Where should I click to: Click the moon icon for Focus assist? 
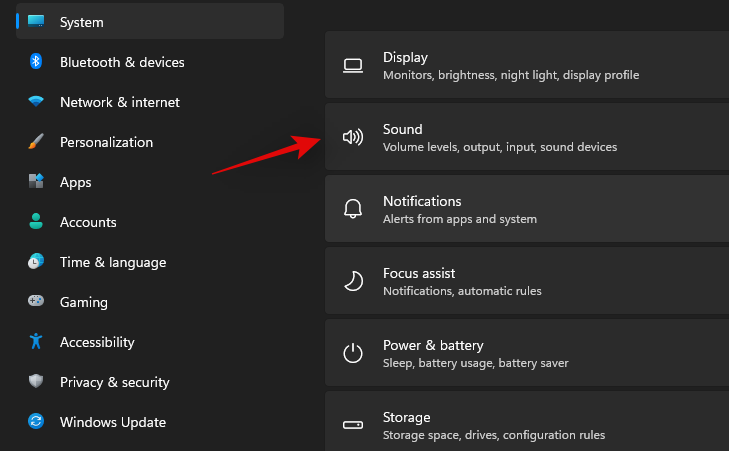(353, 281)
